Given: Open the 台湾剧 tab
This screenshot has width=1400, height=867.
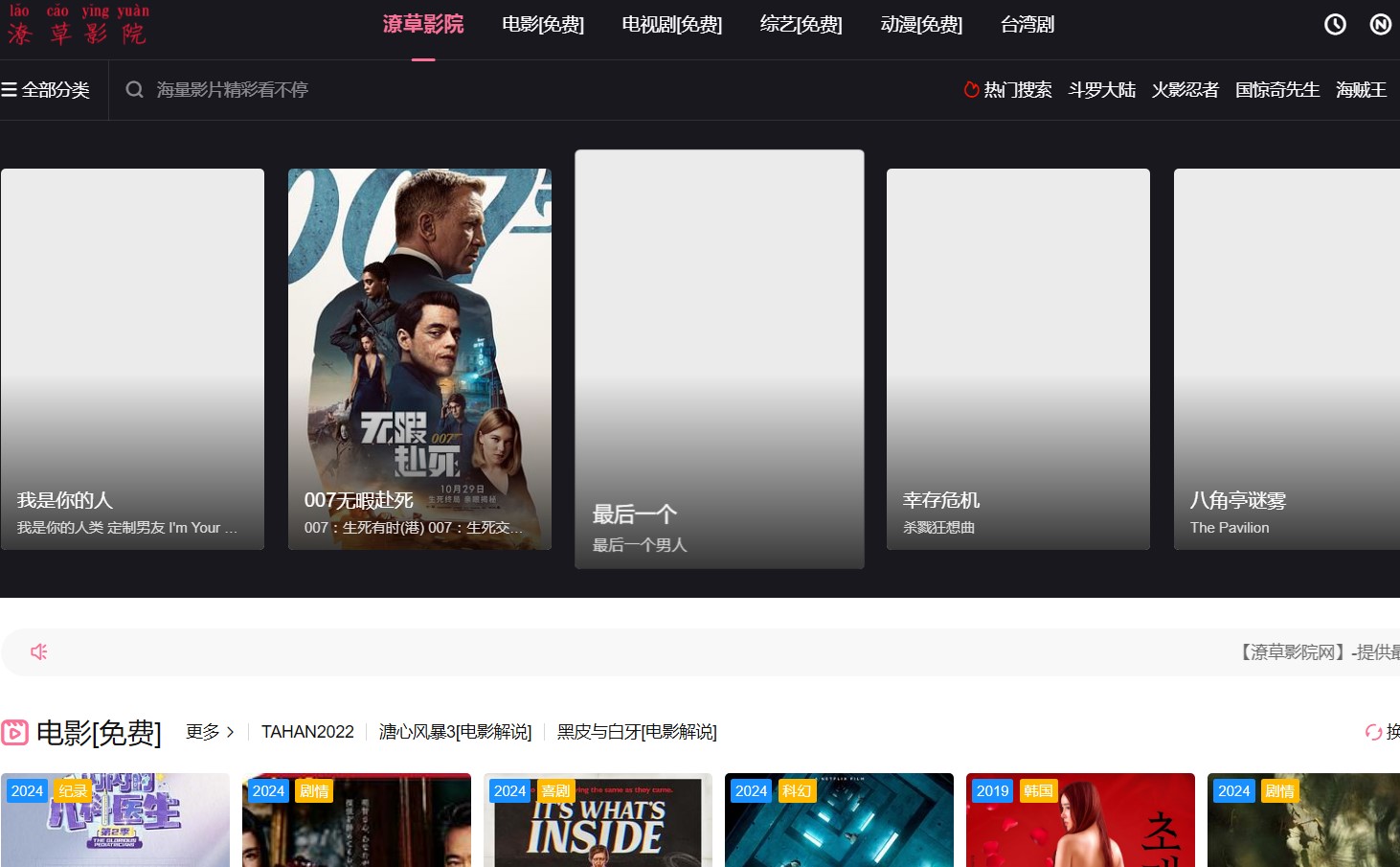Looking at the screenshot, I should pyautogui.click(x=1027, y=25).
